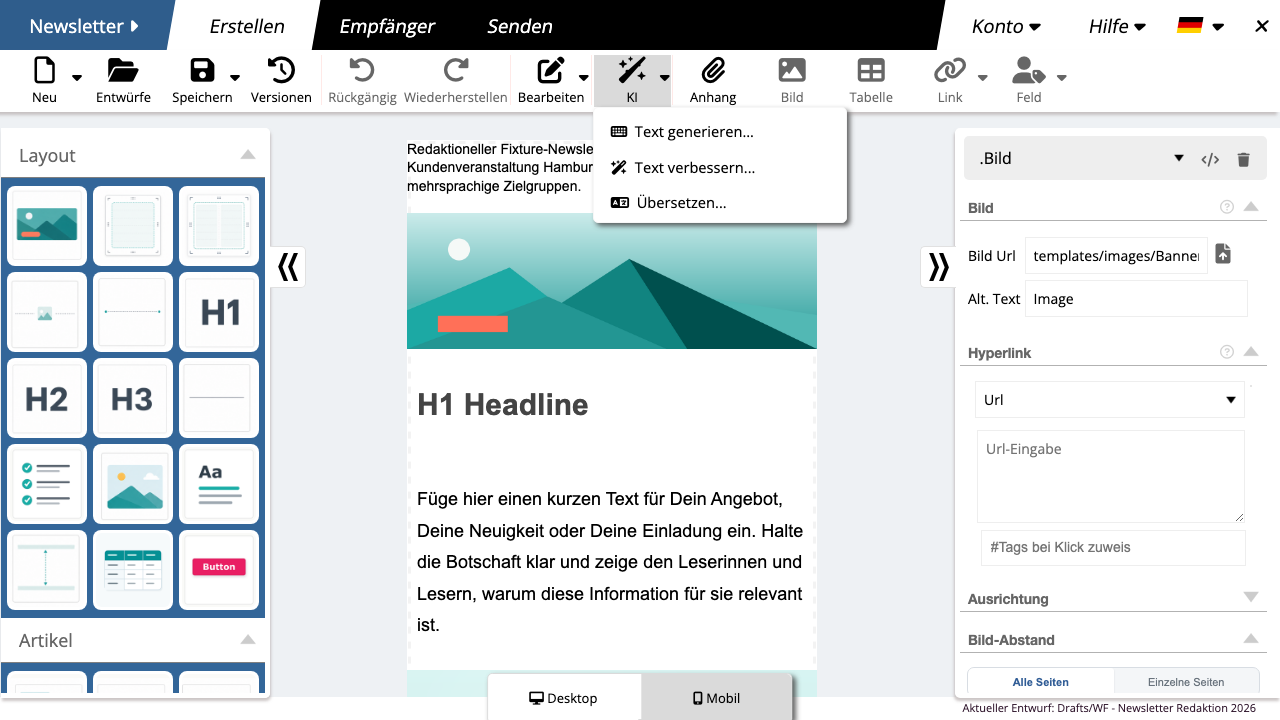This screenshot has width=1280, height=720.
Task: Click the Alt. Text input field
Action: 1136,299
